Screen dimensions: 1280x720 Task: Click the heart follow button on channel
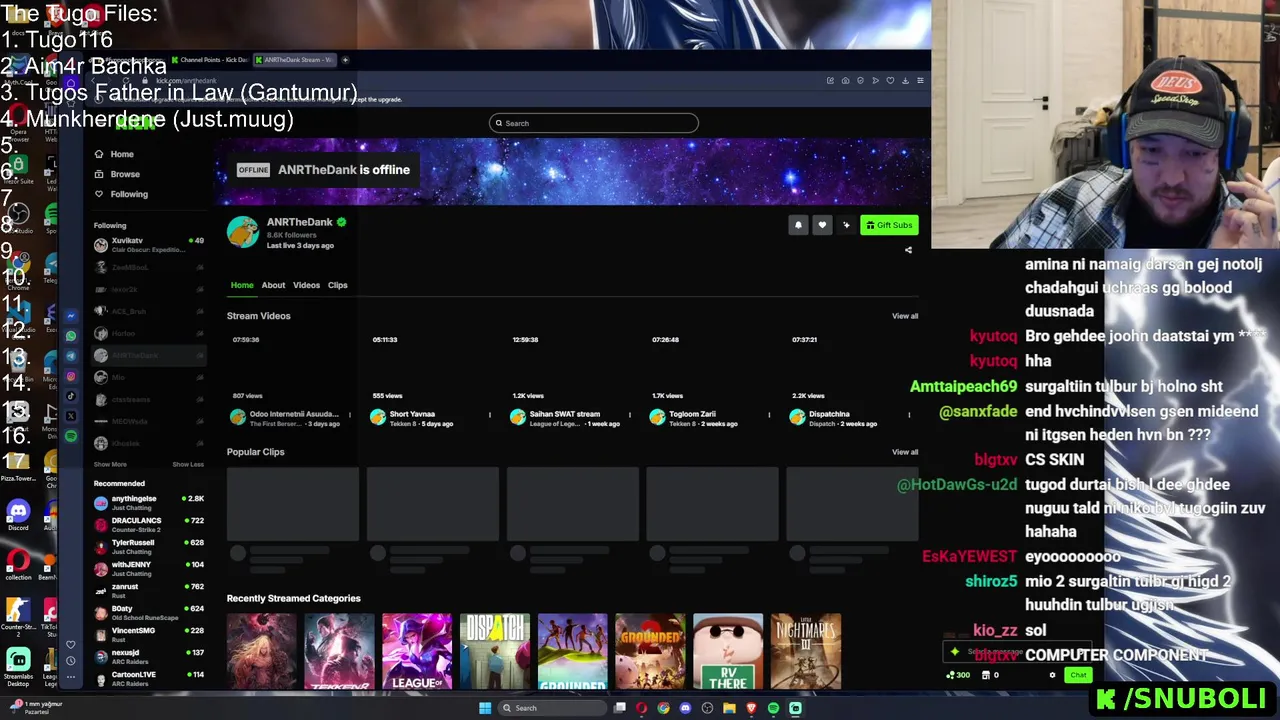pos(822,225)
